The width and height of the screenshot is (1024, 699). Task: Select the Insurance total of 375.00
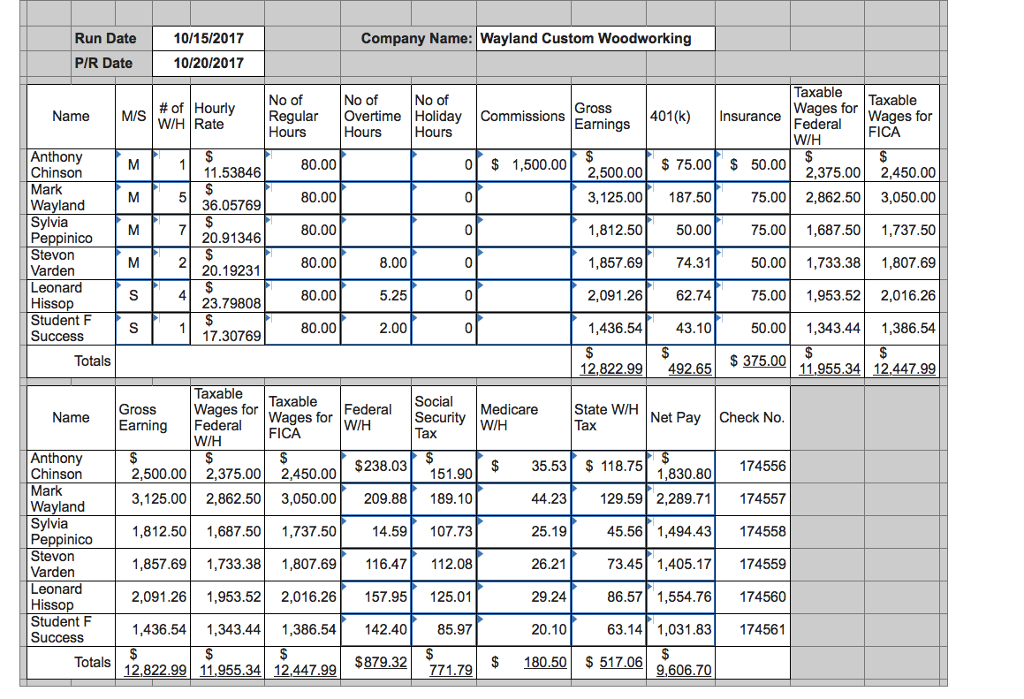pyautogui.click(x=751, y=360)
